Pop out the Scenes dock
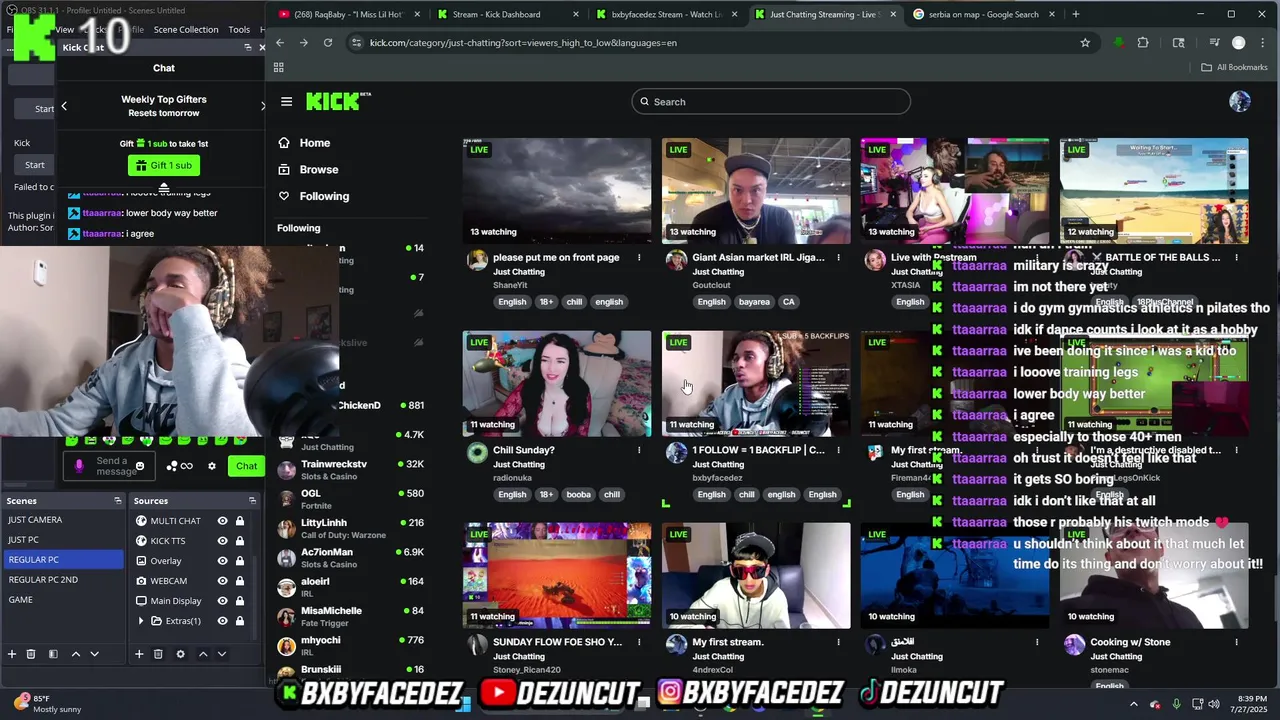1280x720 pixels. coord(117,501)
